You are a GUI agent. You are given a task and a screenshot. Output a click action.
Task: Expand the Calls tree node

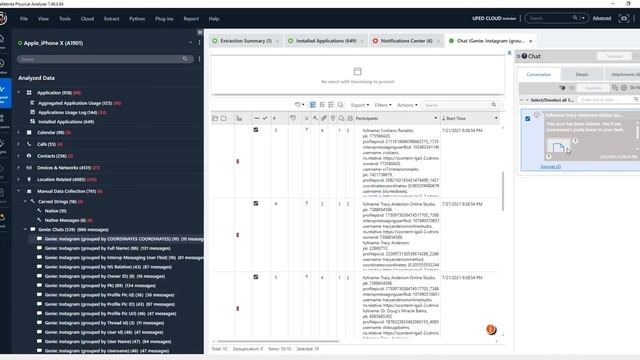tap(19, 144)
